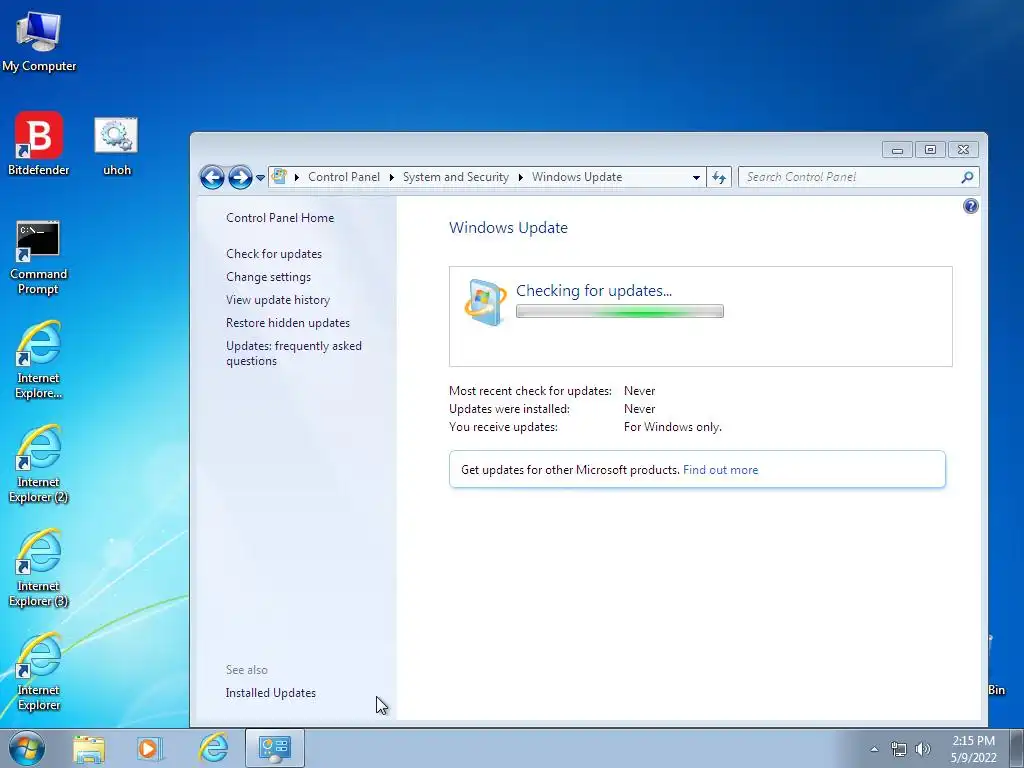Maximize the Windows Update window

tap(930, 150)
